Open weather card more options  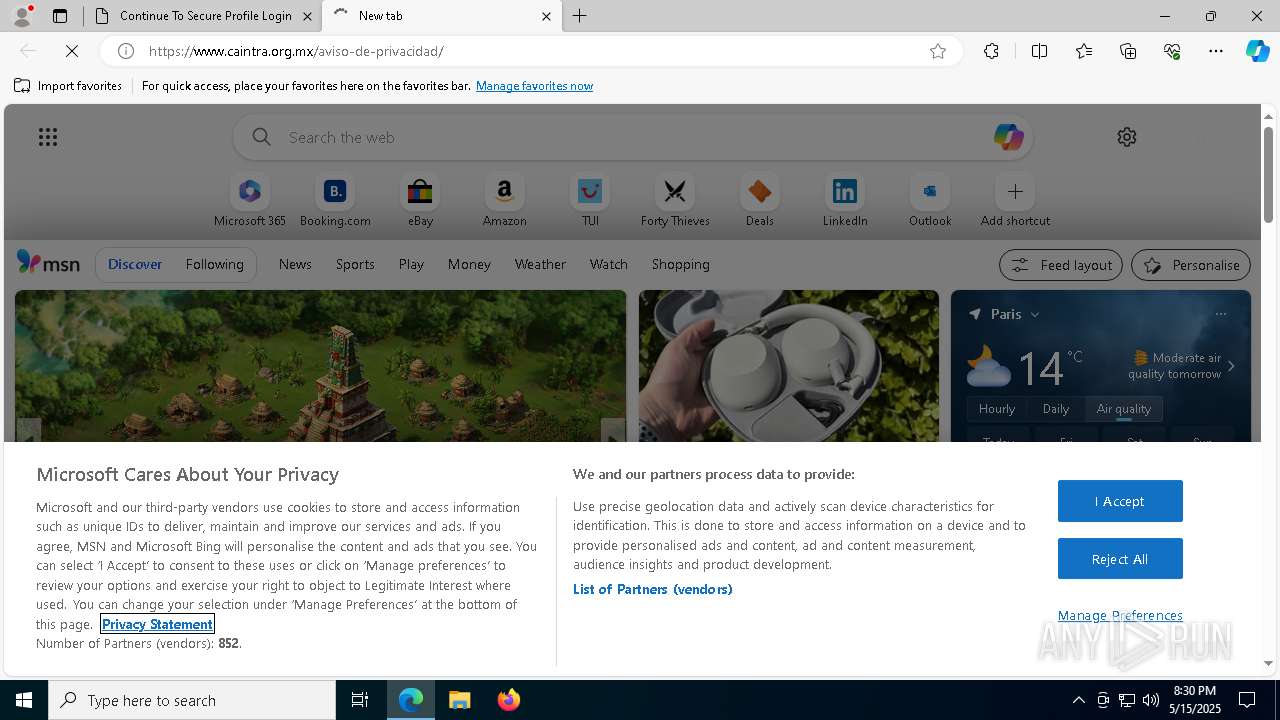[1220, 314]
